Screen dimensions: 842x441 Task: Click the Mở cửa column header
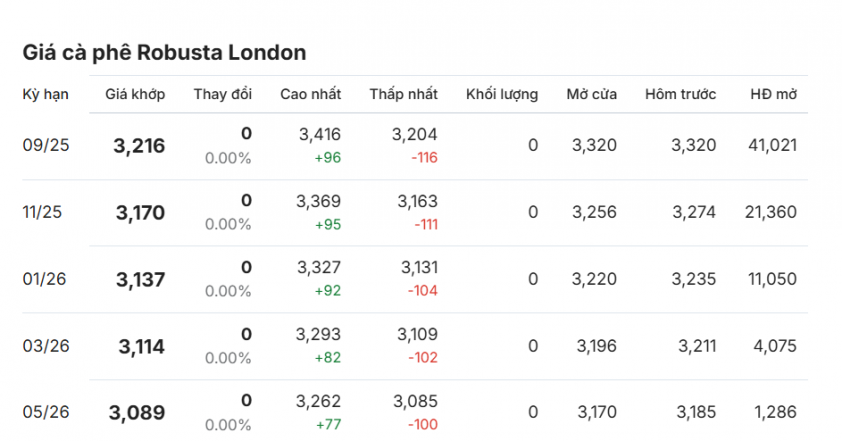pyautogui.click(x=591, y=95)
